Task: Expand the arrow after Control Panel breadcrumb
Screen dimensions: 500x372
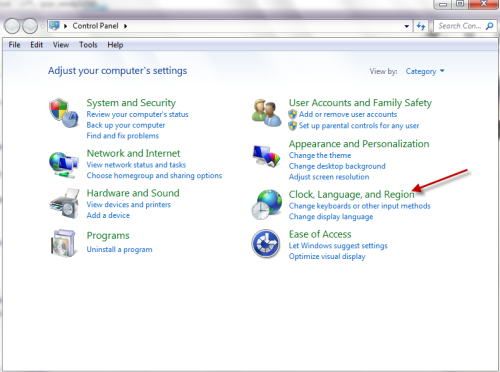Action: pyautogui.click(x=126, y=26)
